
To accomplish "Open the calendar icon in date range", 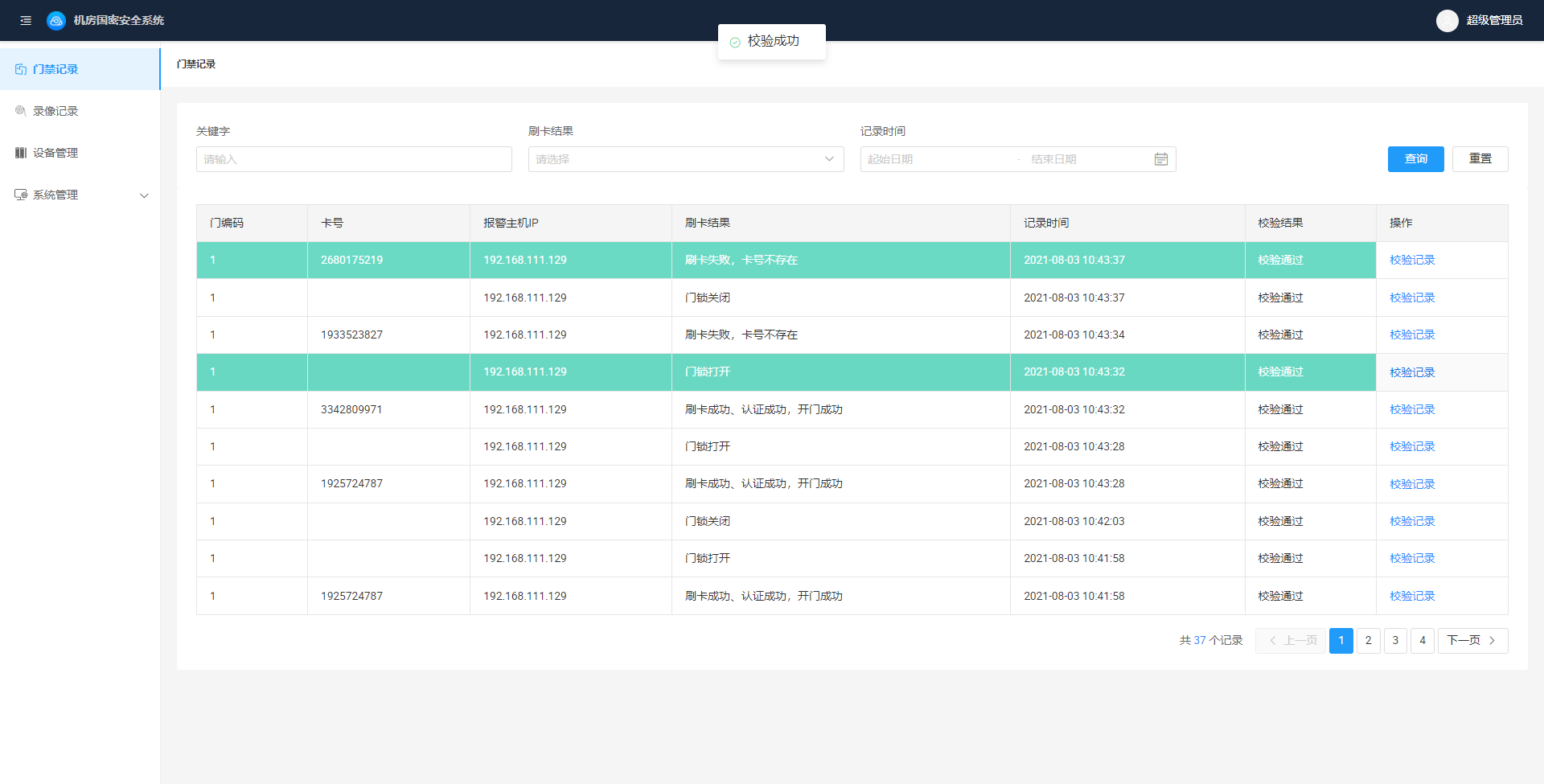I will pyautogui.click(x=1160, y=159).
